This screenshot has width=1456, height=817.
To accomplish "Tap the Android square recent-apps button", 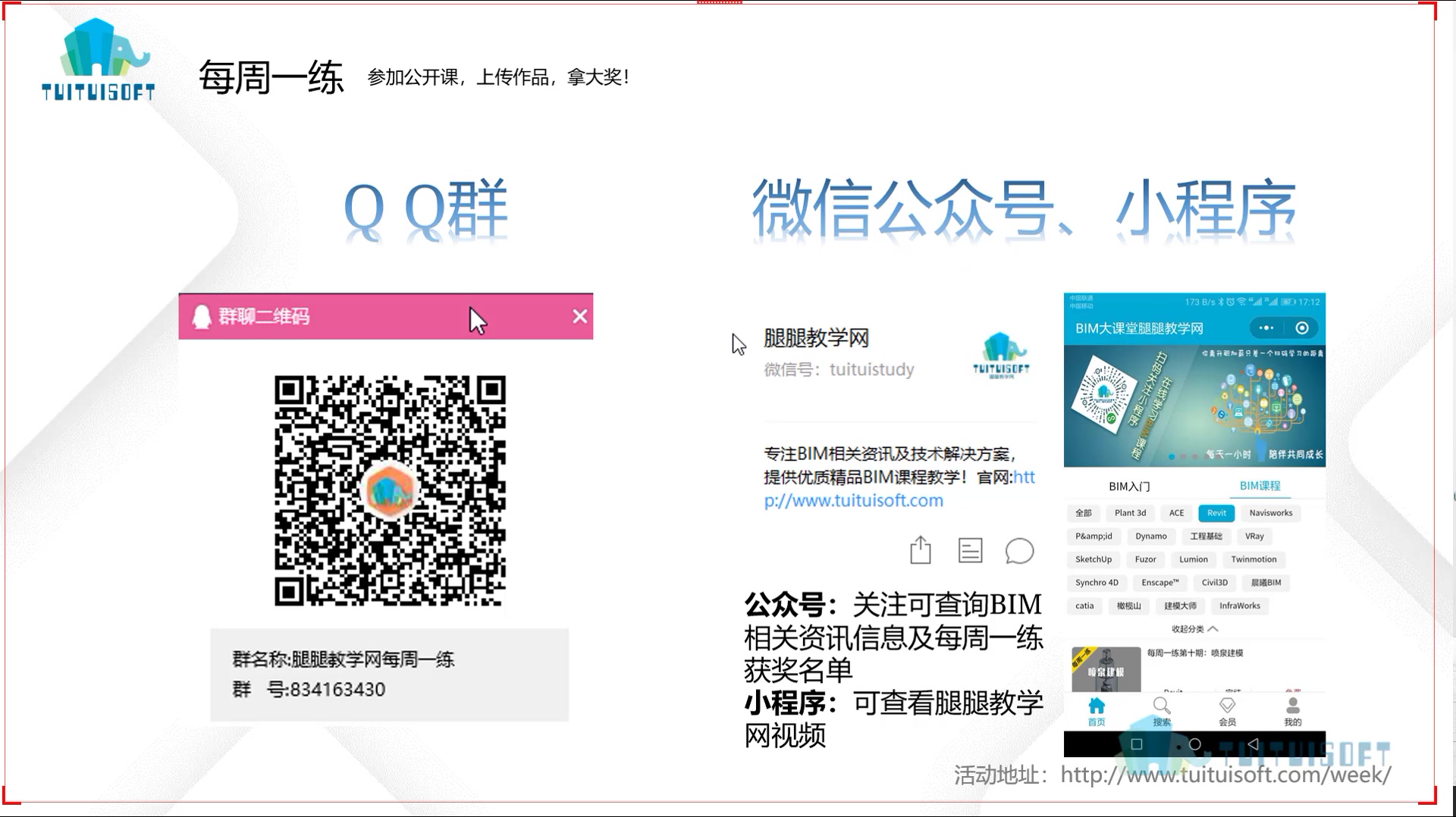I will pos(1137,744).
